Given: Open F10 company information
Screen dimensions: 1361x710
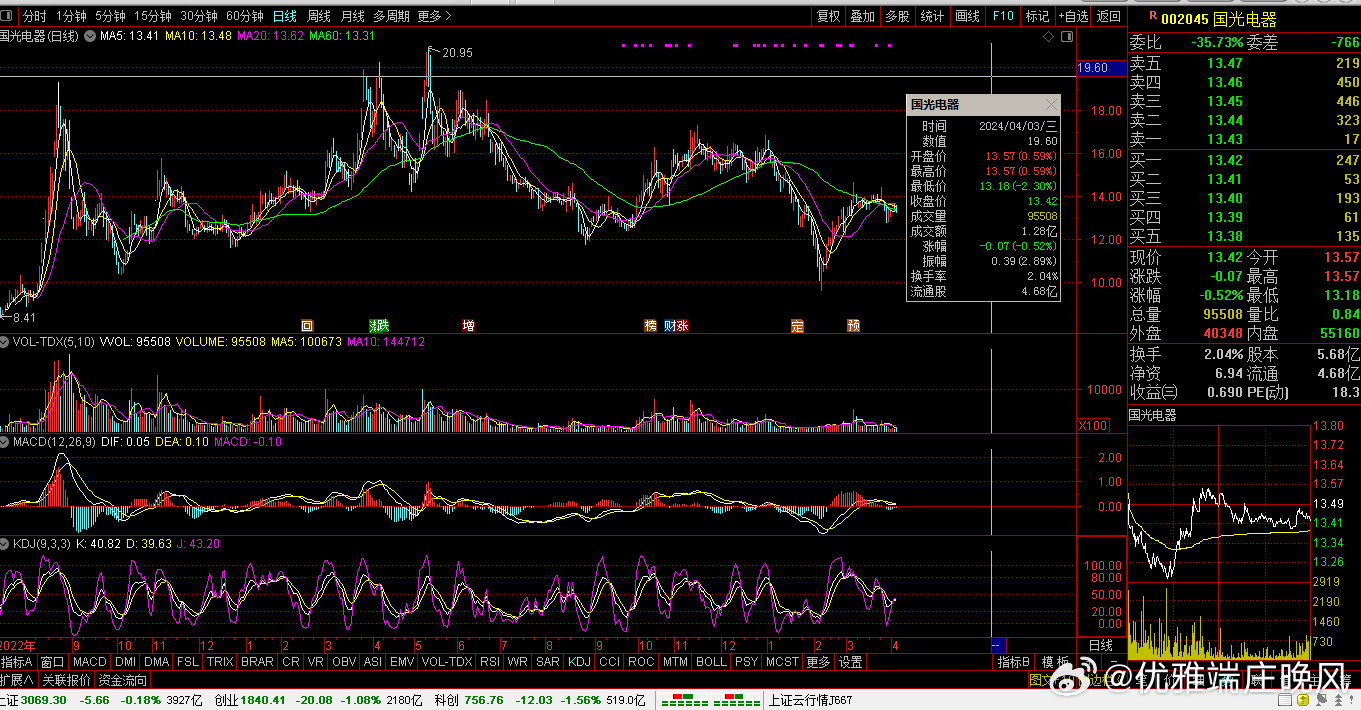Looking at the screenshot, I should coord(1003,16).
